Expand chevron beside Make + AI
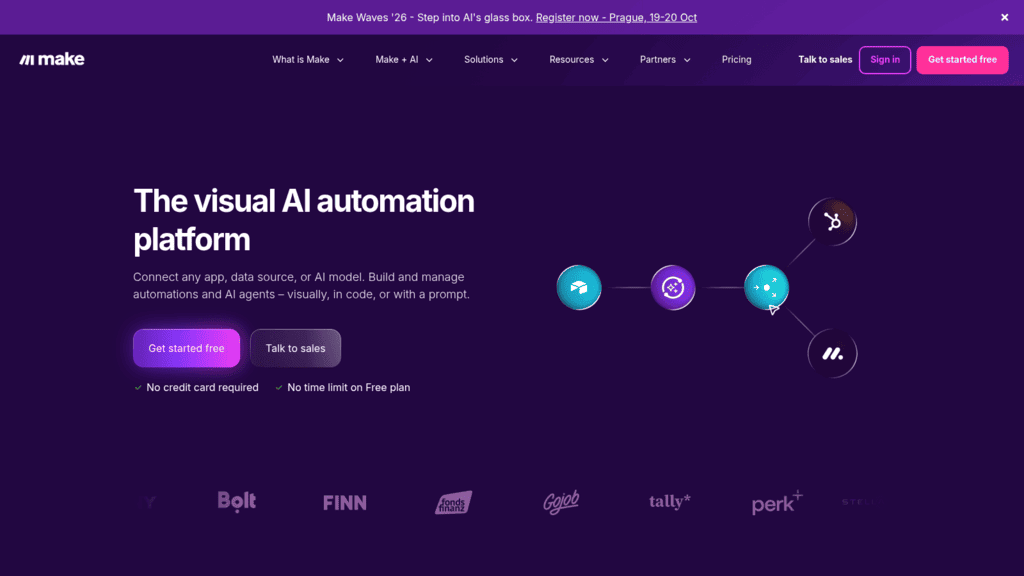1024x576 pixels. point(429,60)
